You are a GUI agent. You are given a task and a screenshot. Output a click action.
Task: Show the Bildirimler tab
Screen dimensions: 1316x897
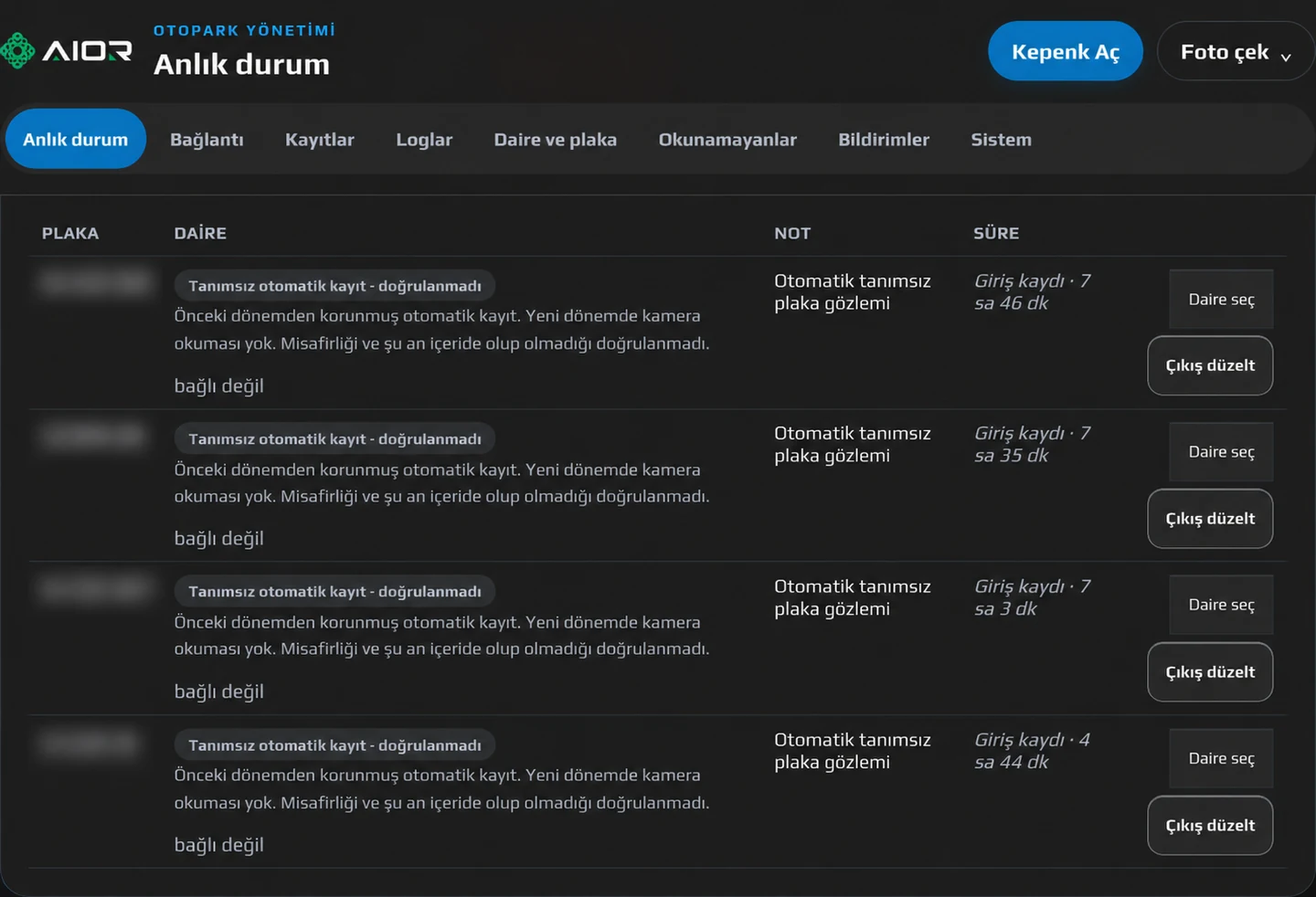click(x=884, y=140)
